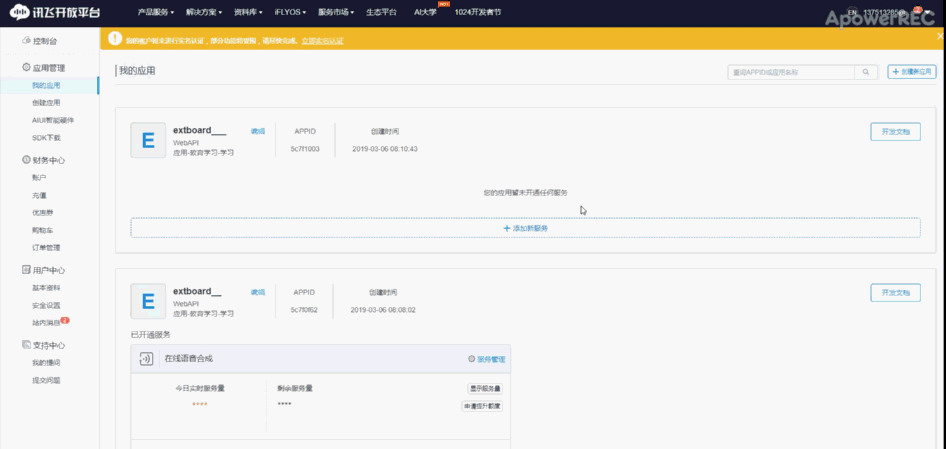Open 充值 in the sidebar
Viewport: 946px width, 449px height.
(39, 196)
